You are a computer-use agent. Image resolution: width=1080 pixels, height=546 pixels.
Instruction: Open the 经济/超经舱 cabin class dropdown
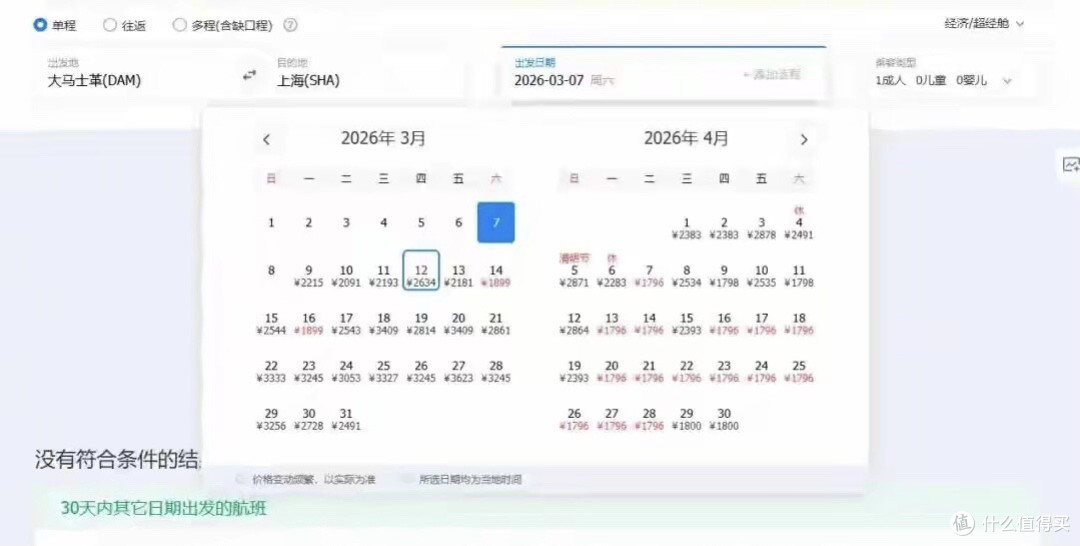984,23
